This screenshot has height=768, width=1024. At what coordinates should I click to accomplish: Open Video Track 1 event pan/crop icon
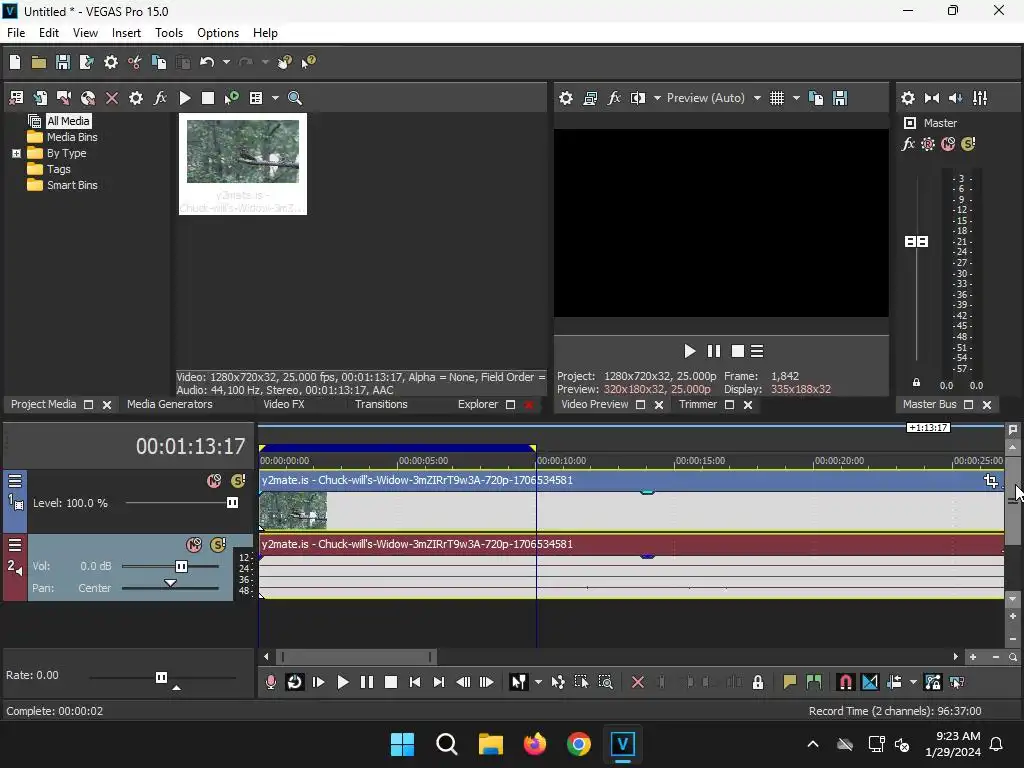pos(991,481)
